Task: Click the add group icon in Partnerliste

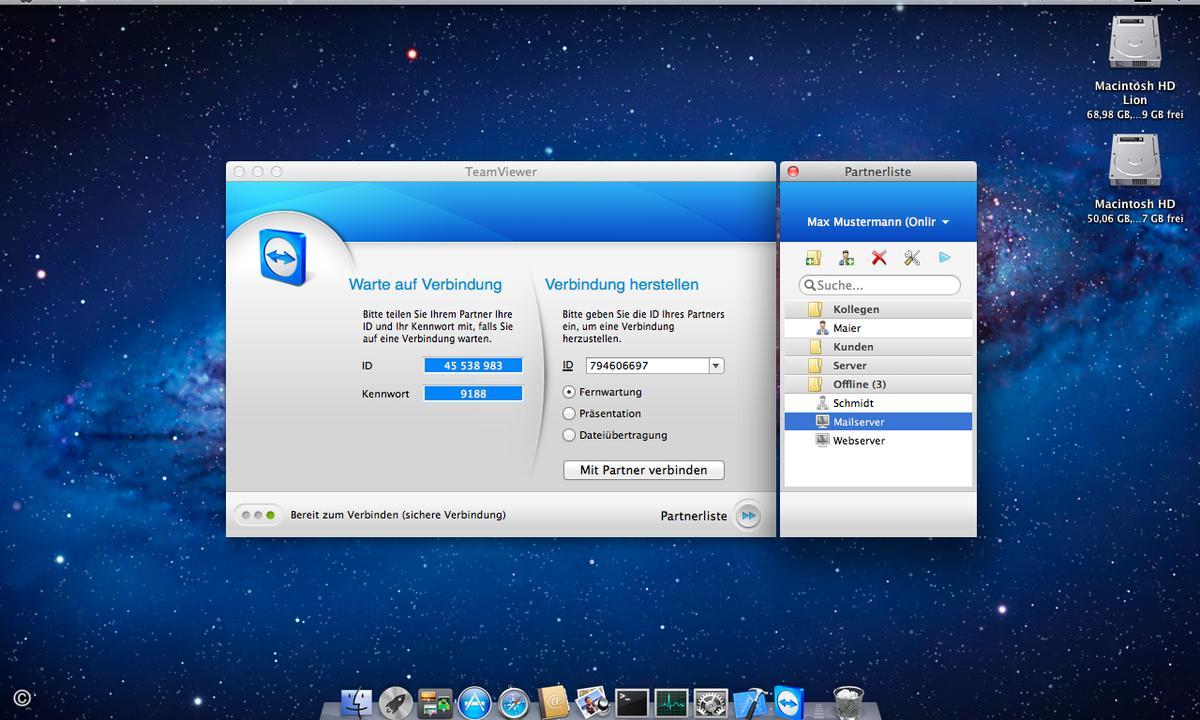Action: tap(814, 258)
